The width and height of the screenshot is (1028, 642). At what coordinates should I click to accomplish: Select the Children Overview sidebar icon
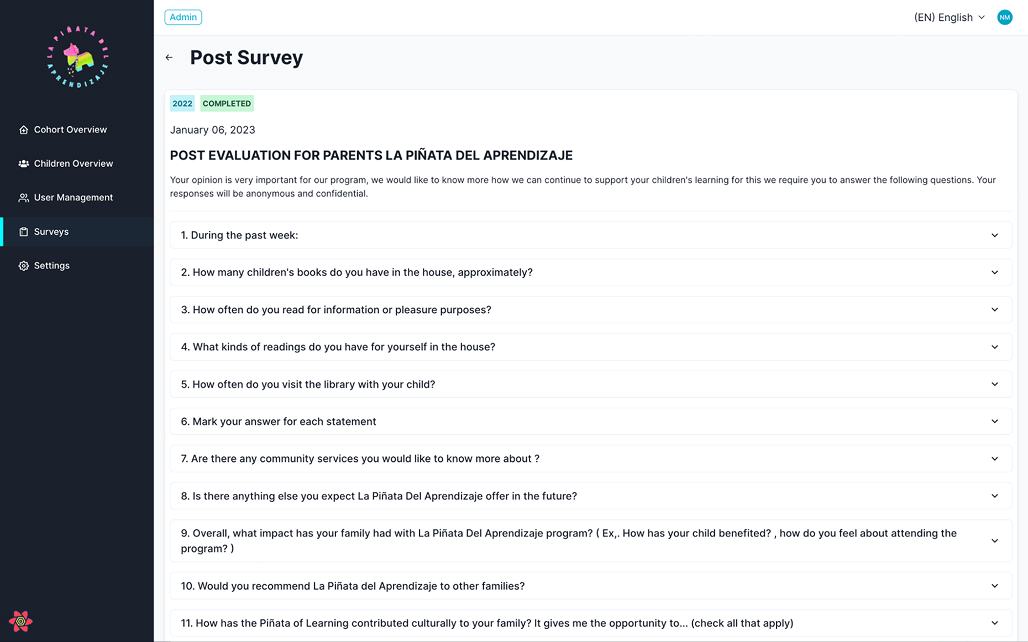tap(22, 163)
